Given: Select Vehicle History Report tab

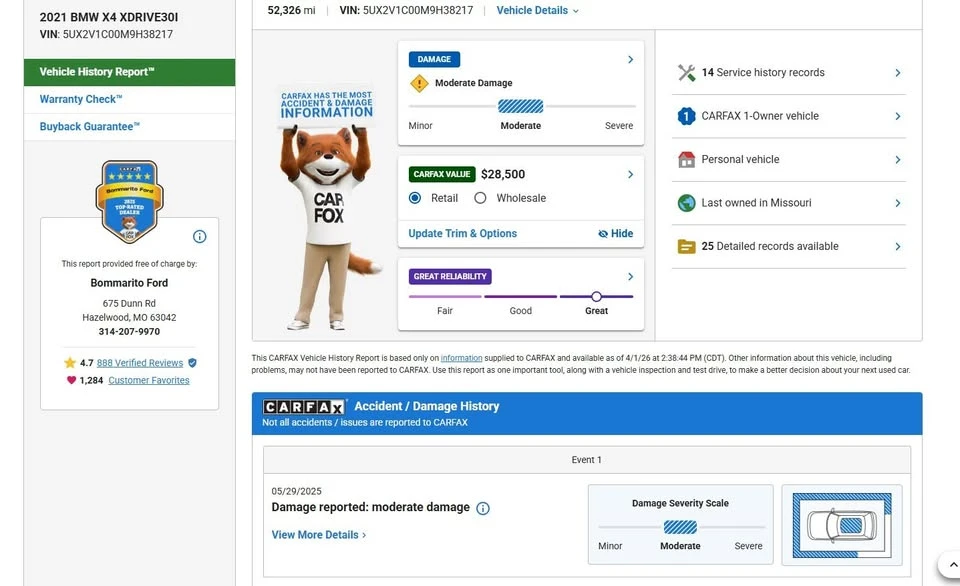Looking at the screenshot, I should [129, 72].
